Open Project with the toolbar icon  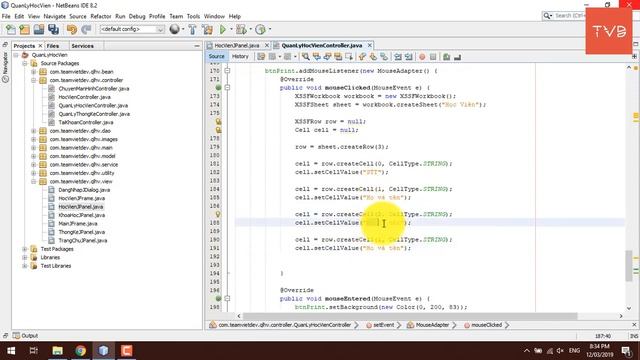[x=39, y=29]
